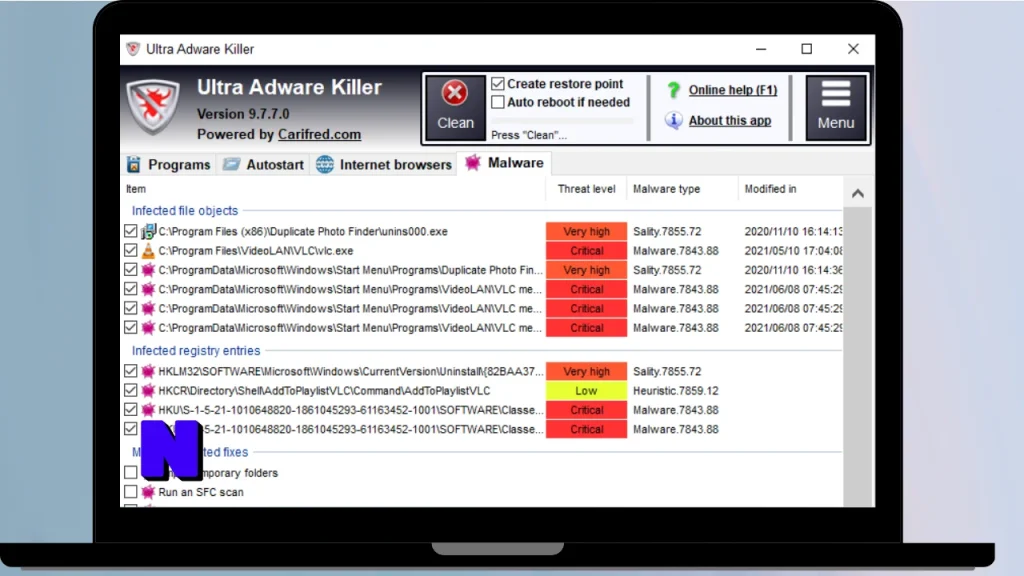1024x576 pixels.
Task: Uncheck the VLC\vlc.exe file entry
Action: click(x=131, y=251)
